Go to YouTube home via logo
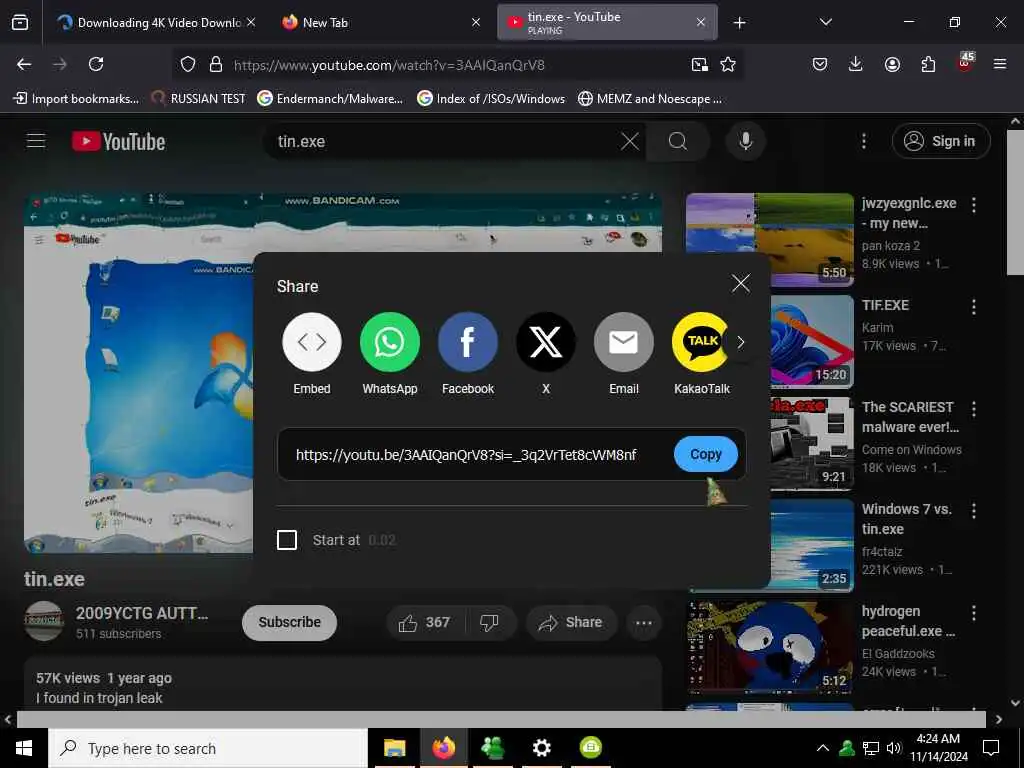The image size is (1024, 768). tap(118, 141)
